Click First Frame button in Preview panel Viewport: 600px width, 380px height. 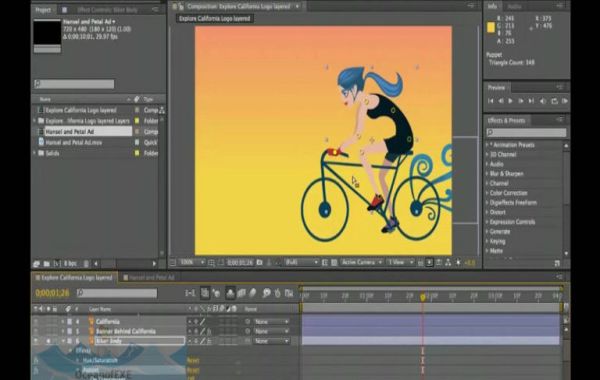point(491,101)
